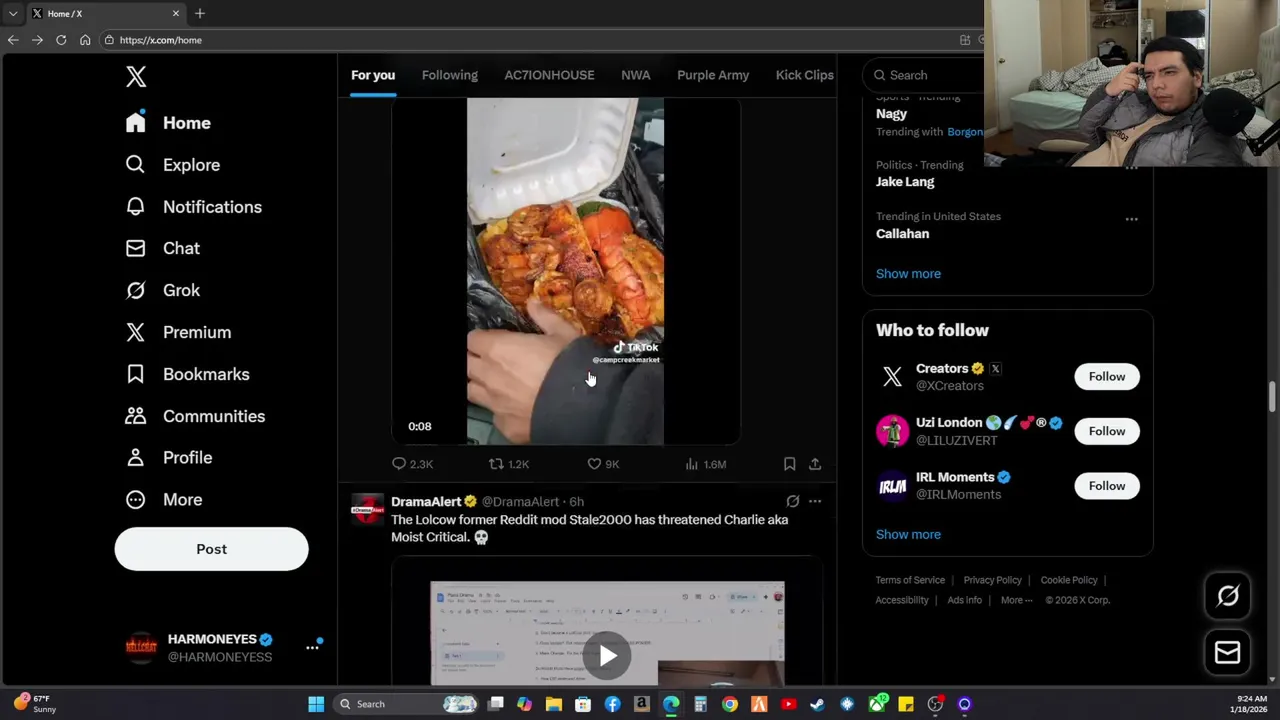Viewport: 1280px width, 720px height.
Task: Go back in the browser
Action: [13, 40]
